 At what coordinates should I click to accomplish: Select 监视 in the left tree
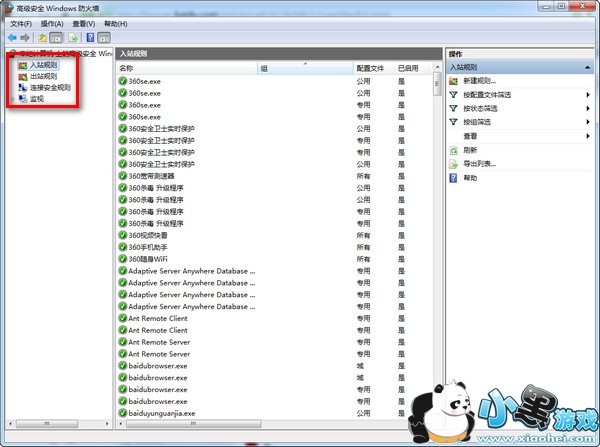37,99
